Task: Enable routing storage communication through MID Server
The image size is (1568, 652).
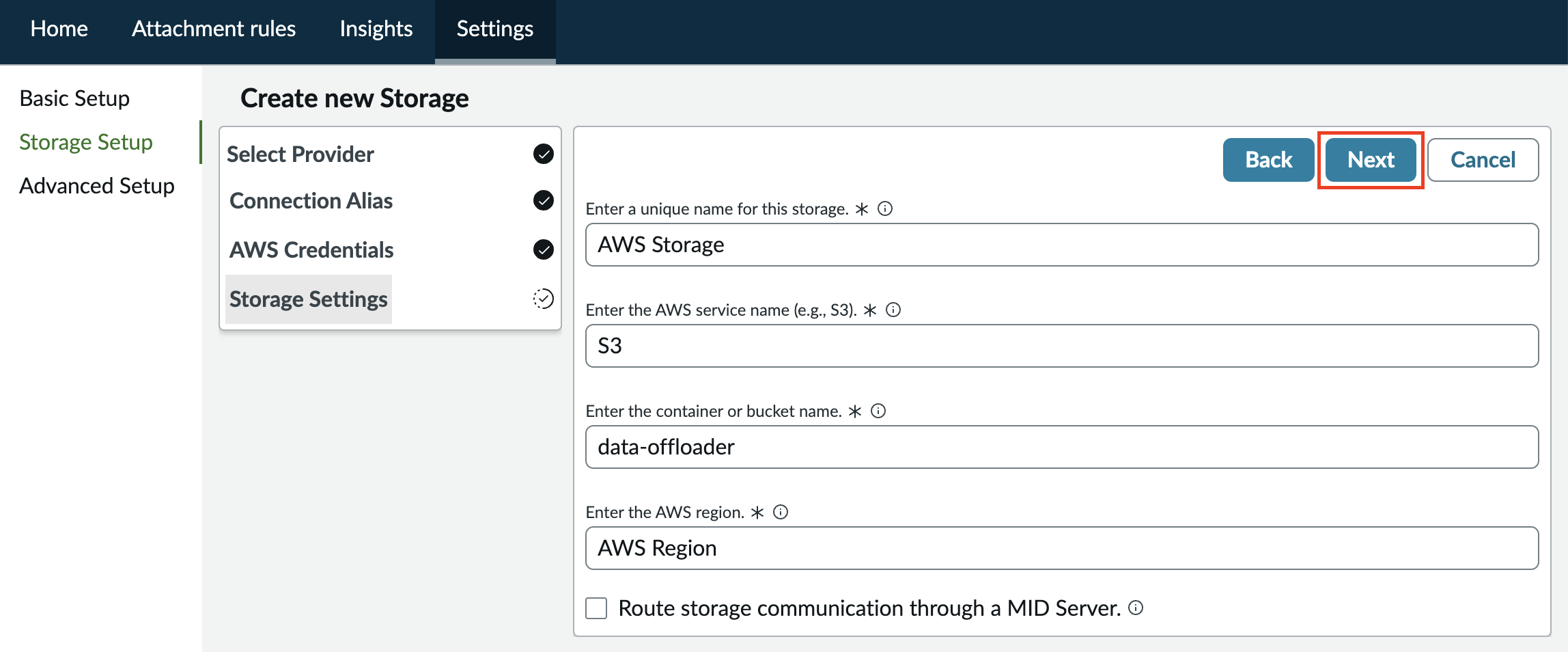Action: (596, 608)
